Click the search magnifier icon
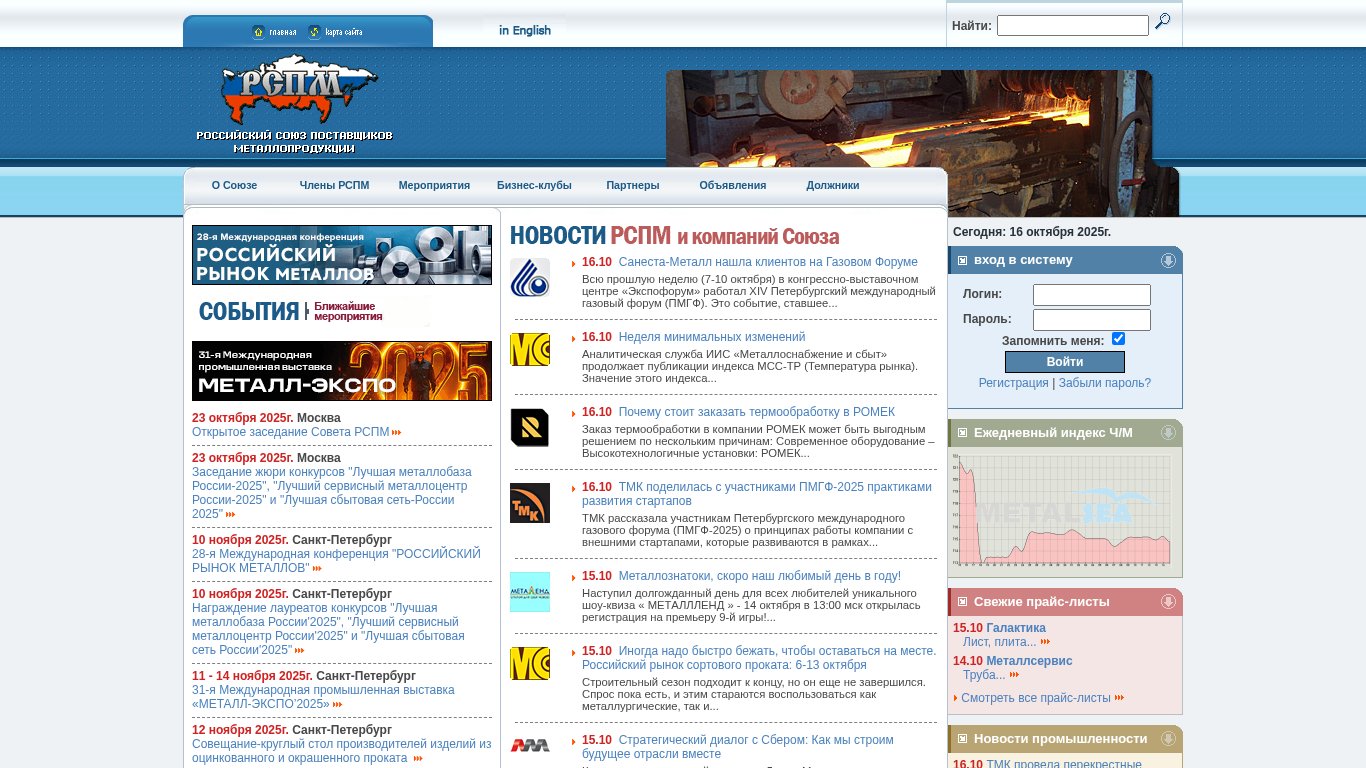The width and height of the screenshot is (1366, 768). click(1162, 22)
